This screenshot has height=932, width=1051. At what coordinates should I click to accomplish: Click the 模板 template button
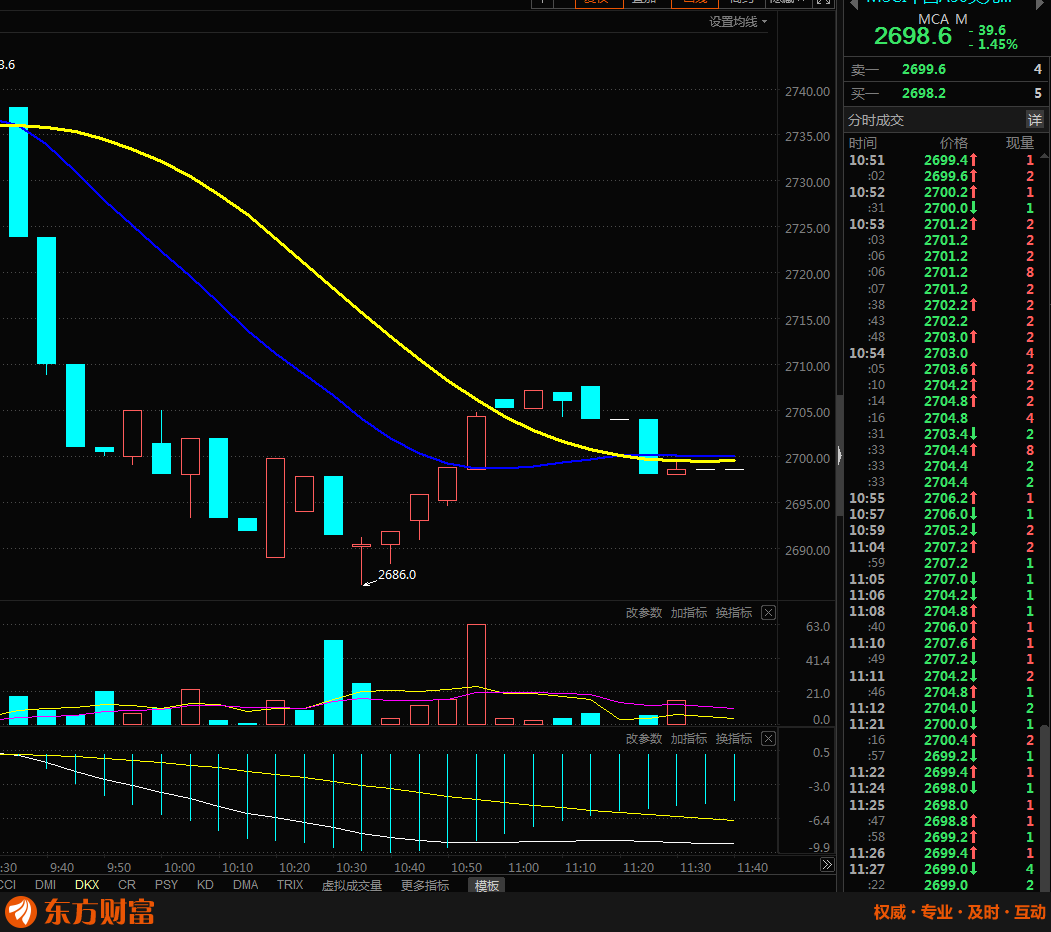tap(487, 886)
